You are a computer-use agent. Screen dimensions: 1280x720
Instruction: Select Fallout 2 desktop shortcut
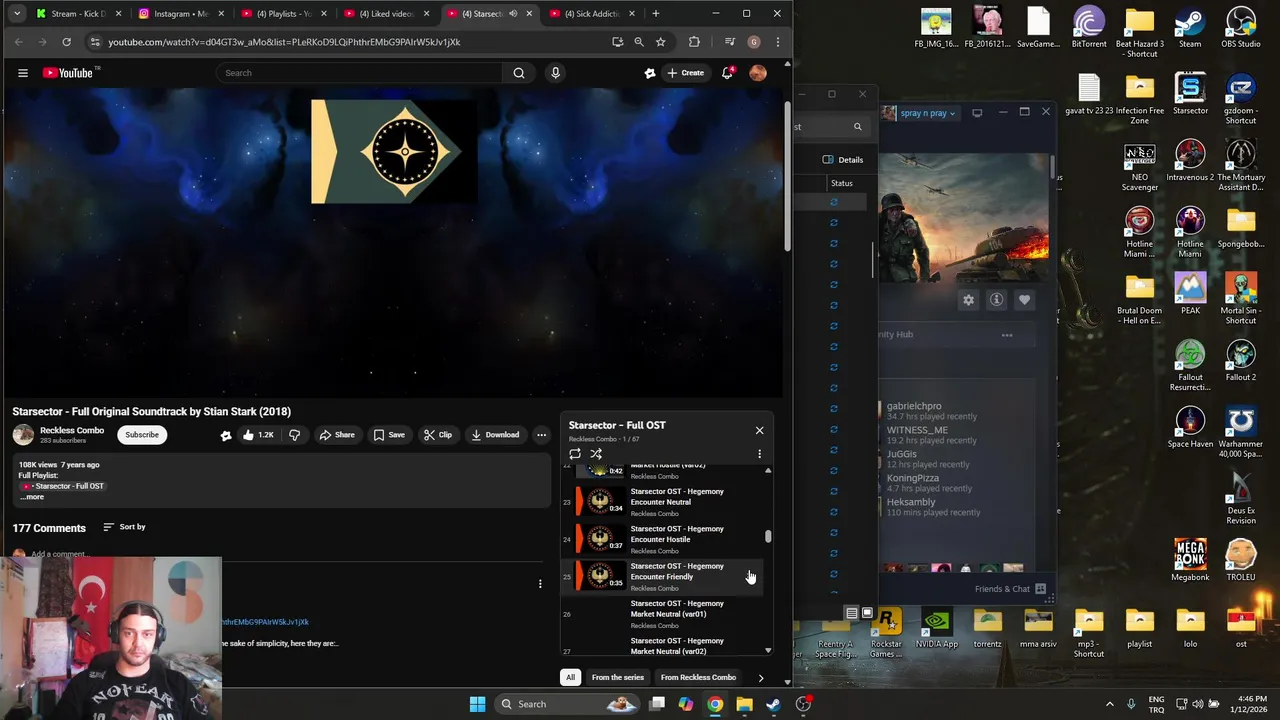(1241, 360)
